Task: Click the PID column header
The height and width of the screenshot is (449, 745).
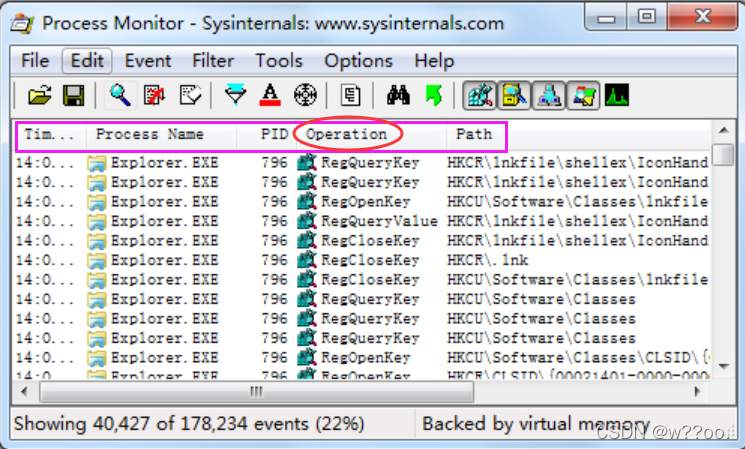Action: 267,134
